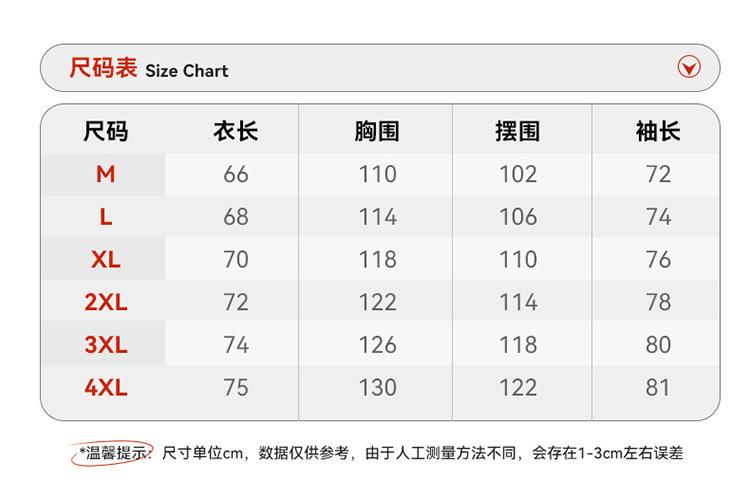750x499 pixels.
Task: Click the circled 温馨提示 label
Action: click(115, 453)
